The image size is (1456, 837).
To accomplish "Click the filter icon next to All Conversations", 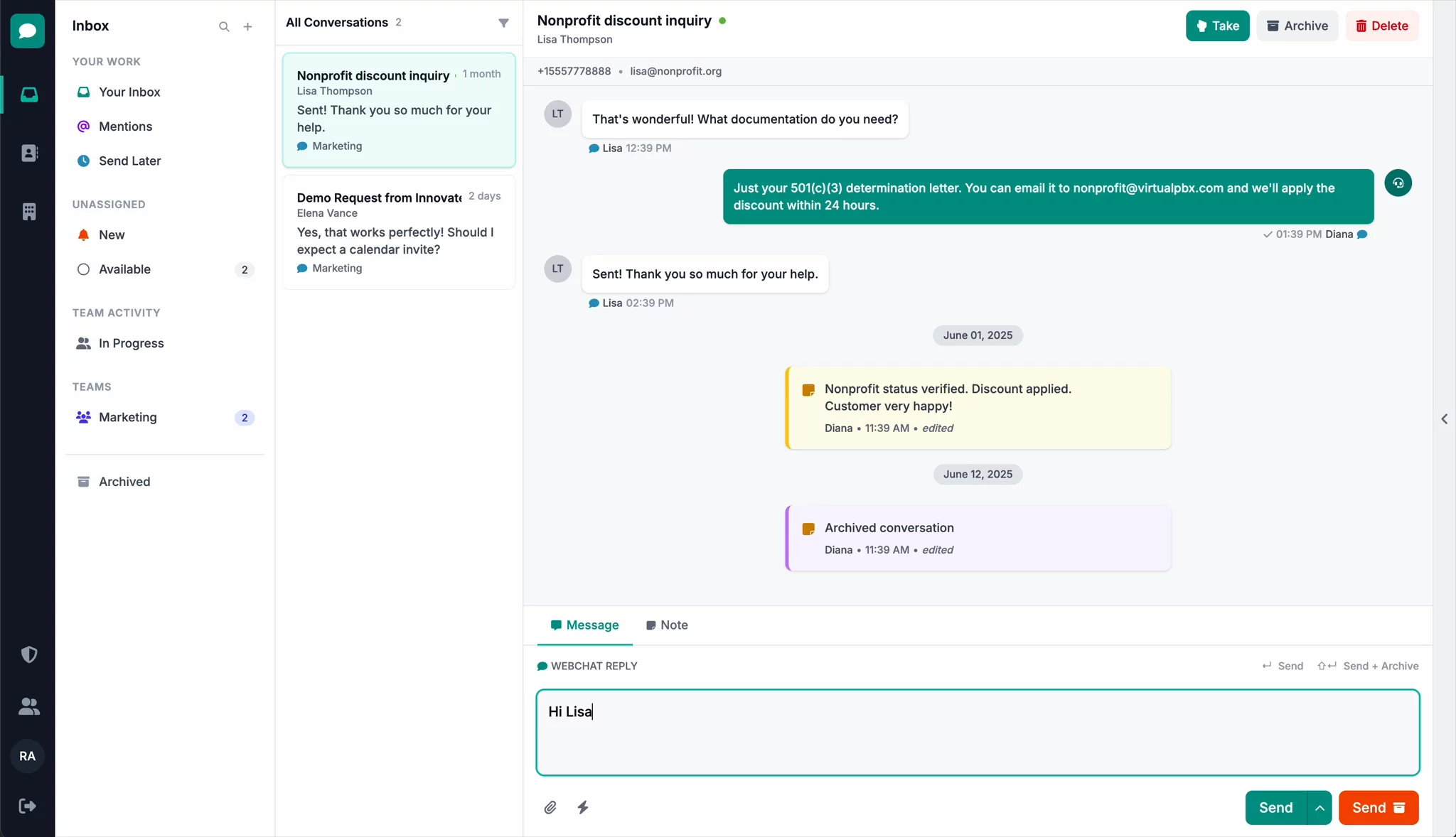I will [503, 23].
